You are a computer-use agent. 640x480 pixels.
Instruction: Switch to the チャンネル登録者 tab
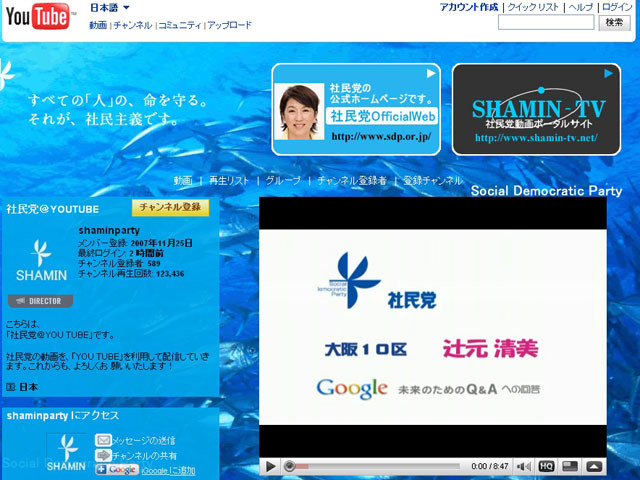(x=352, y=180)
